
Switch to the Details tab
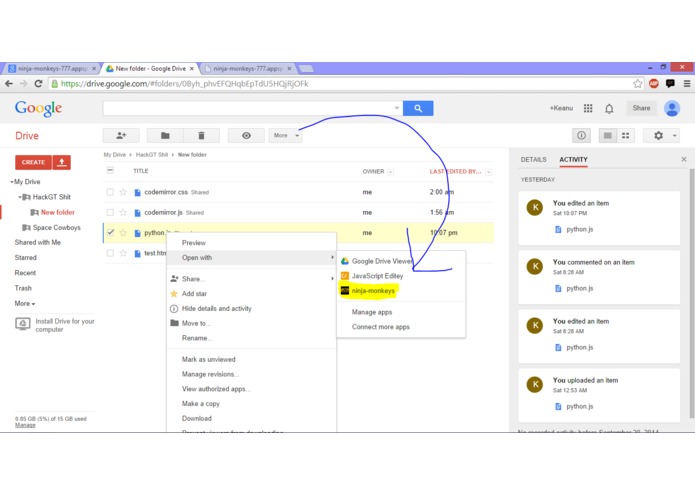point(533,159)
